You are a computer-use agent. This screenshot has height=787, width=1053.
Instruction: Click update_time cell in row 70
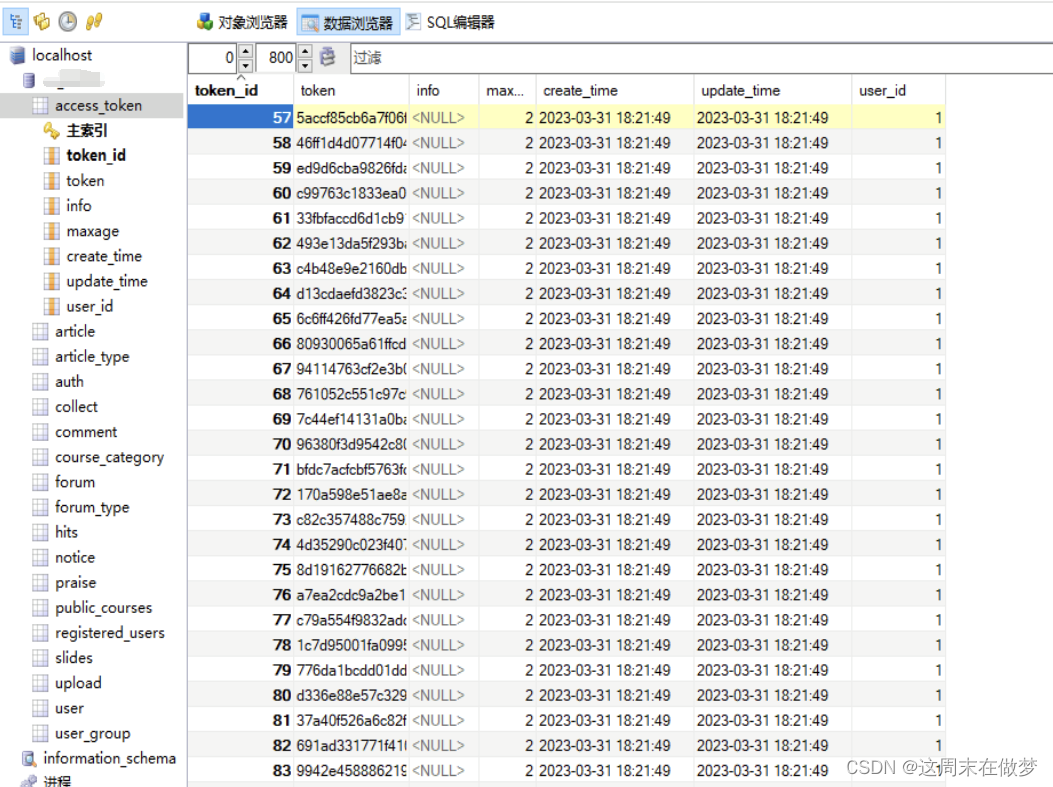pyautogui.click(x=772, y=445)
